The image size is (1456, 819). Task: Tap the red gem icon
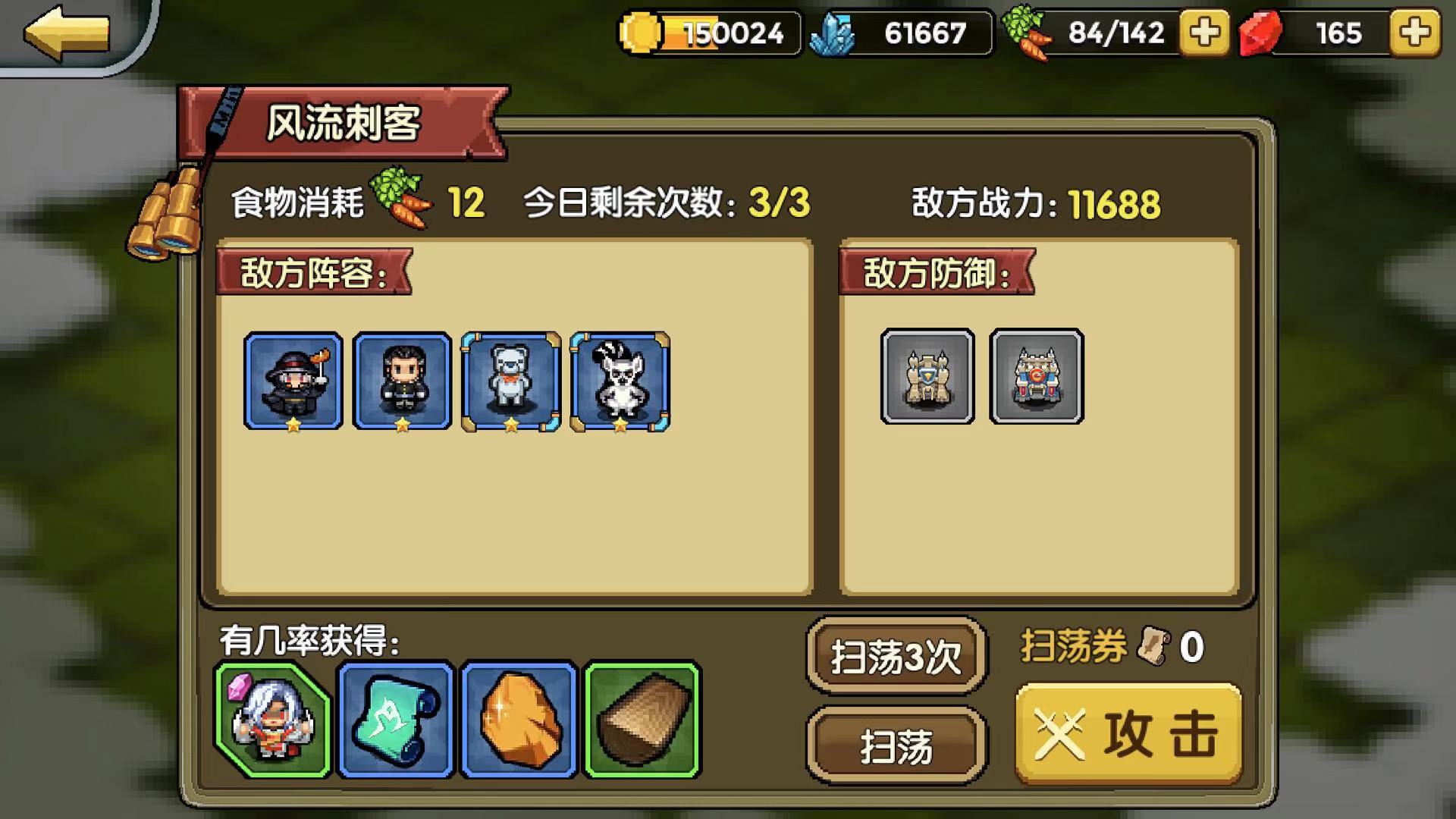click(1260, 34)
